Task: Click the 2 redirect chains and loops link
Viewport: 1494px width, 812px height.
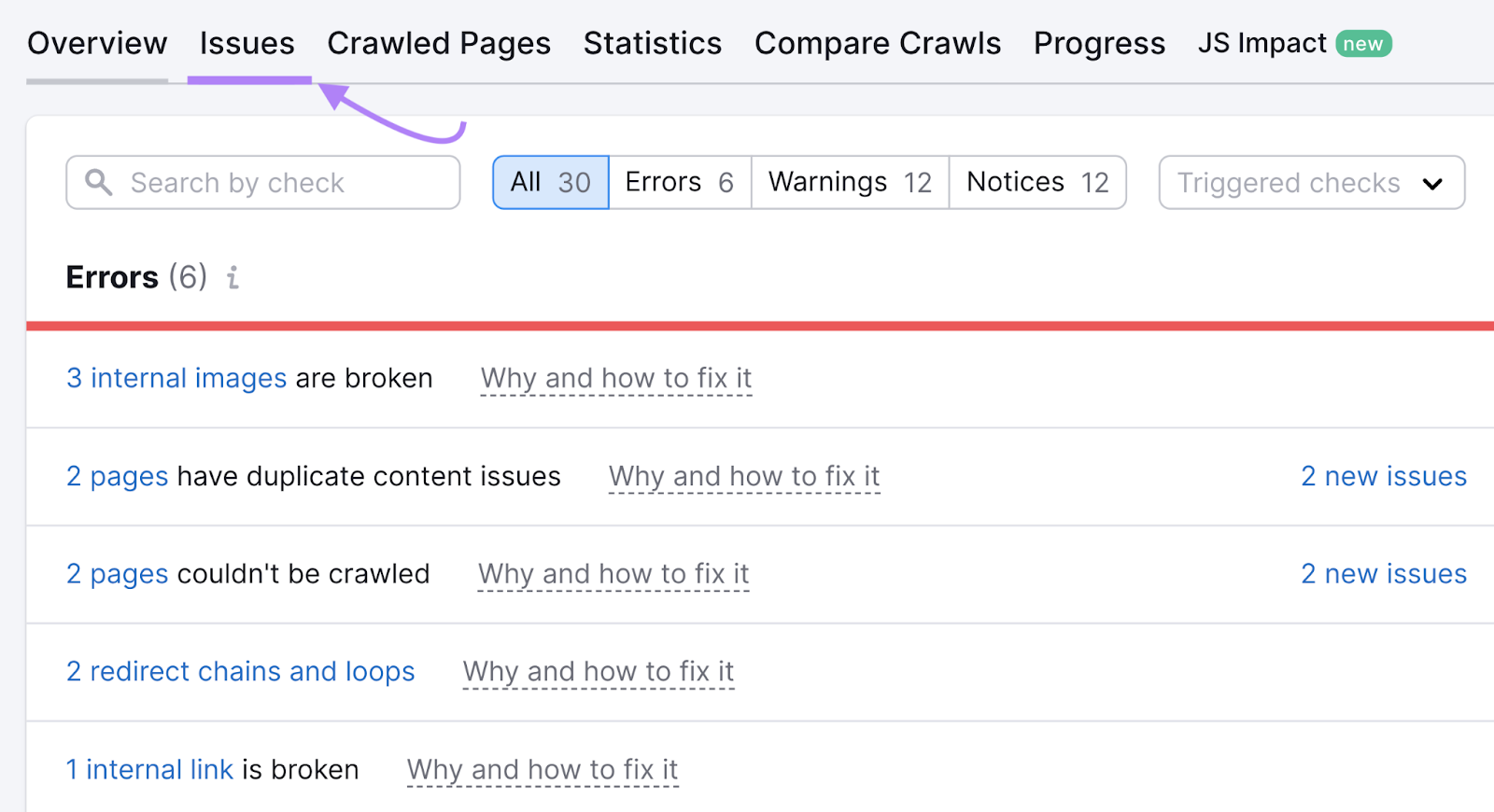Action: point(239,671)
